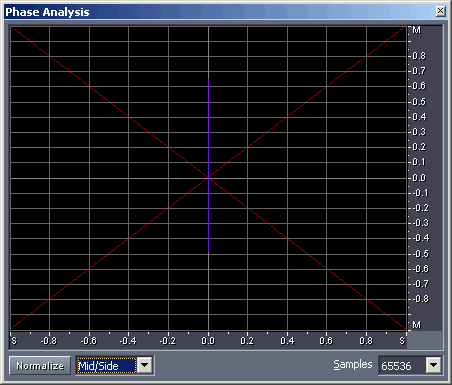This screenshot has width=452, height=385.
Task: Click the left S label on horizontal axis
Action: (x=14, y=341)
